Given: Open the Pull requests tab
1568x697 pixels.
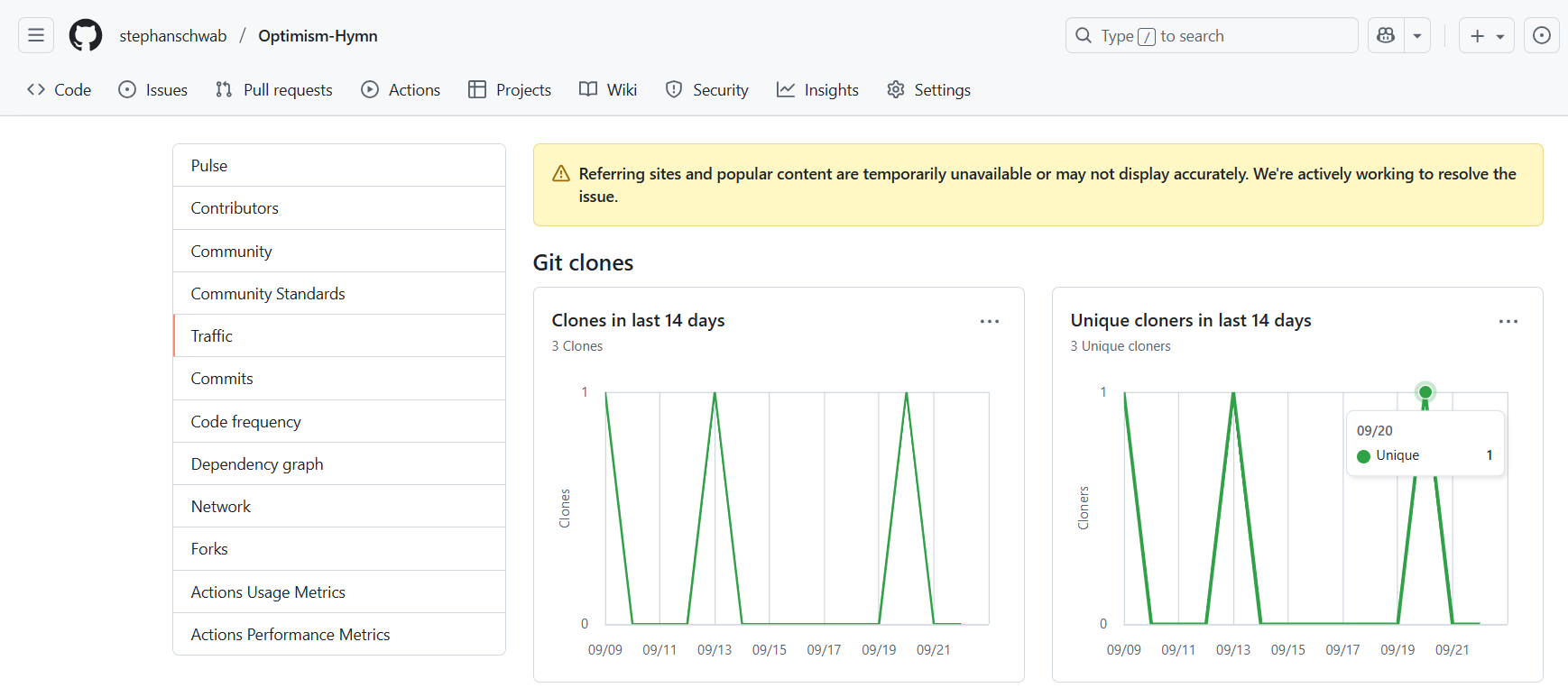Looking at the screenshot, I should tap(274, 89).
